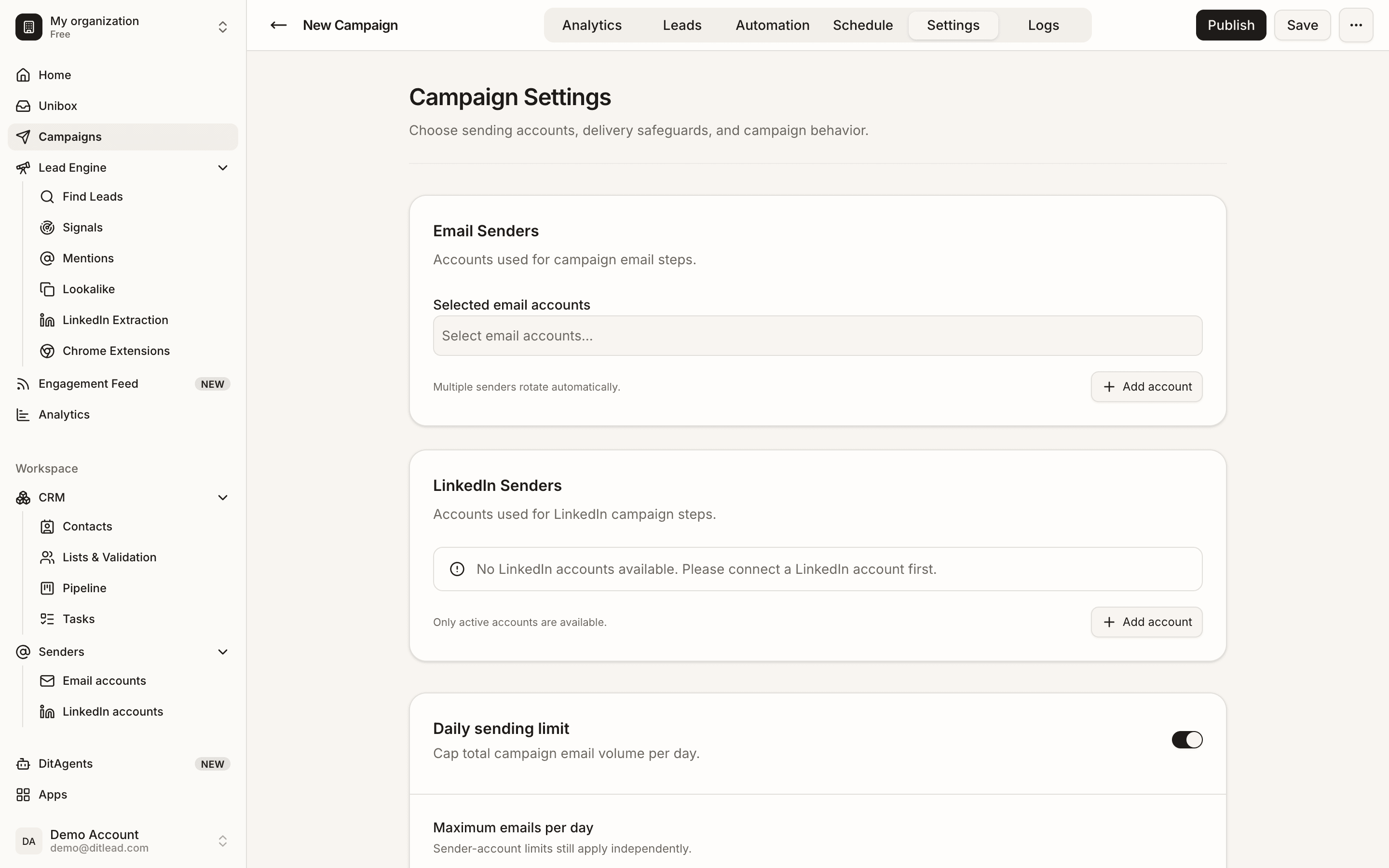
Task: Switch to the Automation tab
Action: coord(773,25)
